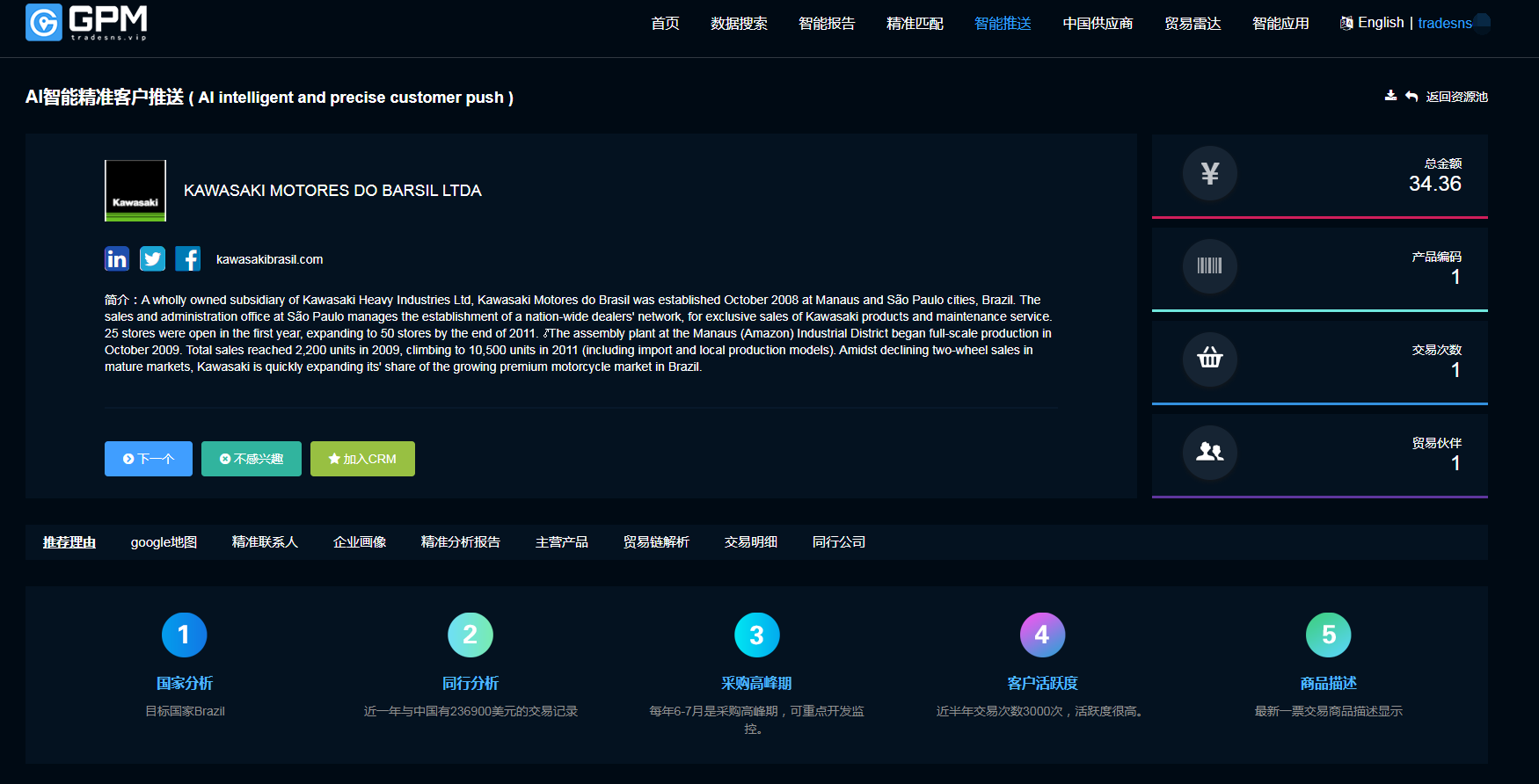Image resolution: width=1539 pixels, height=784 pixels.
Task: Click the 客户活跃度 heading
Action: [x=1042, y=683]
